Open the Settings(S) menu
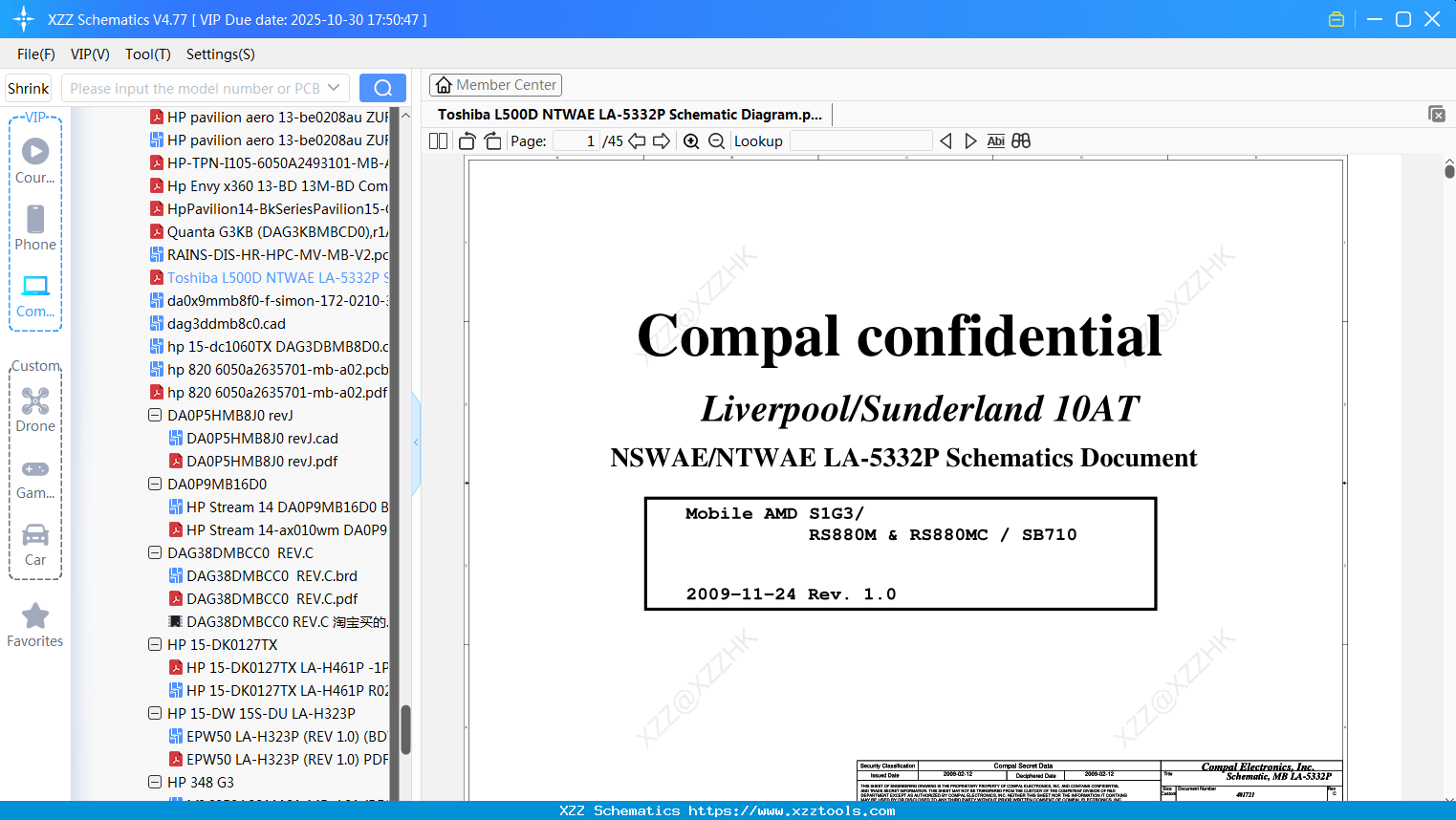Image resolution: width=1456 pixels, height=820 pixels. pos(221,54)
